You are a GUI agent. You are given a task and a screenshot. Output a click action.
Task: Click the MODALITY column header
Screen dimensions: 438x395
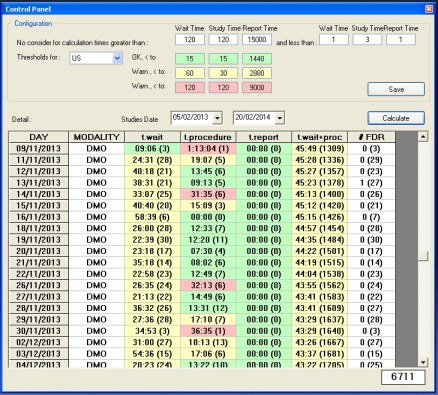pyautogui.click(x=96, y=137)
